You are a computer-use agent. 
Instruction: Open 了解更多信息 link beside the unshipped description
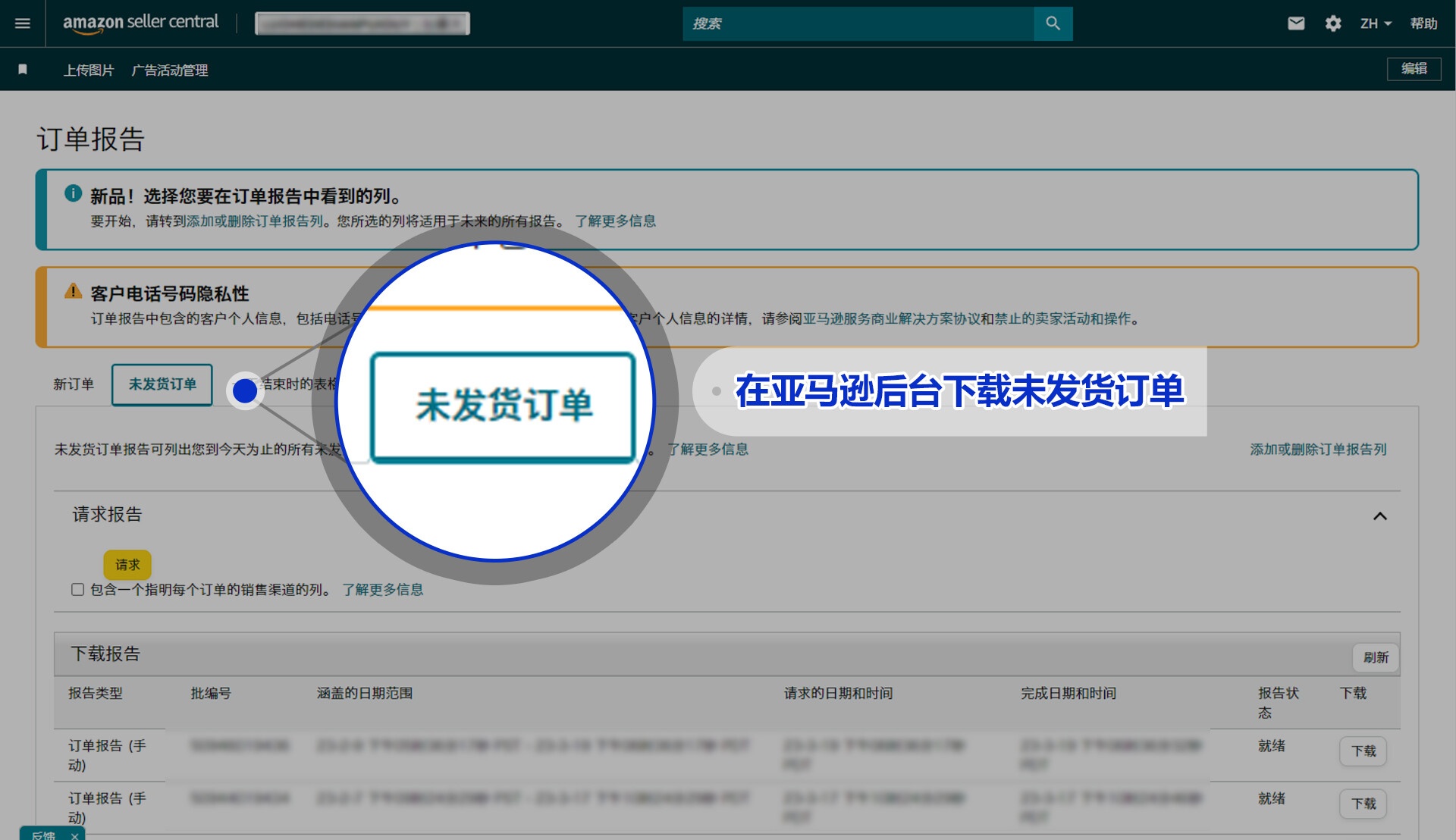coord(708,449)
